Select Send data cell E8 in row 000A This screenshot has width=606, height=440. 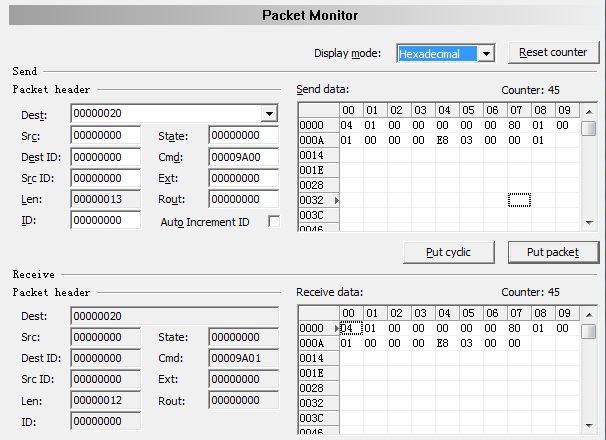[x=447, y=140]
